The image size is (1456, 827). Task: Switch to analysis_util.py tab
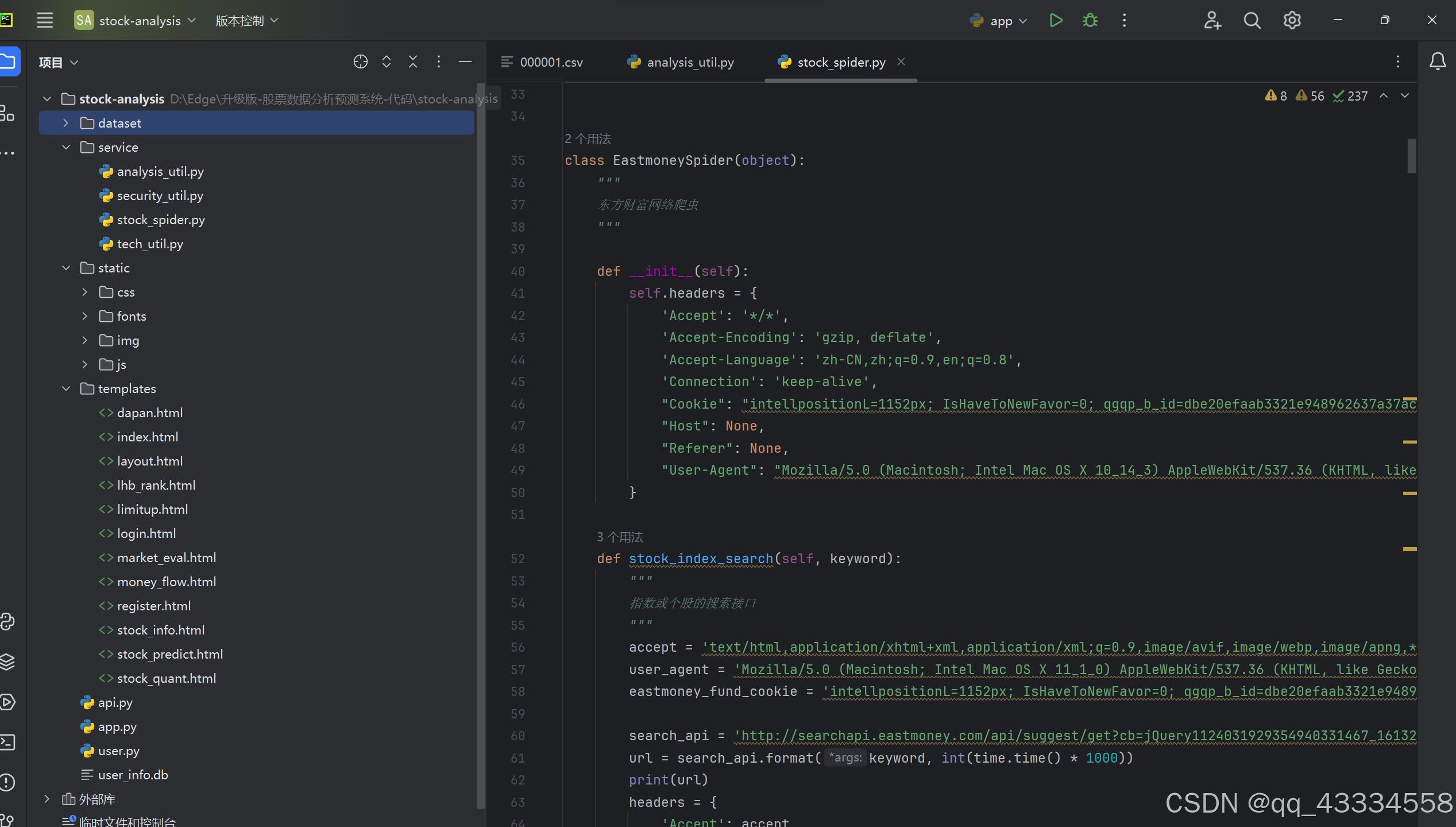(689, 62)
